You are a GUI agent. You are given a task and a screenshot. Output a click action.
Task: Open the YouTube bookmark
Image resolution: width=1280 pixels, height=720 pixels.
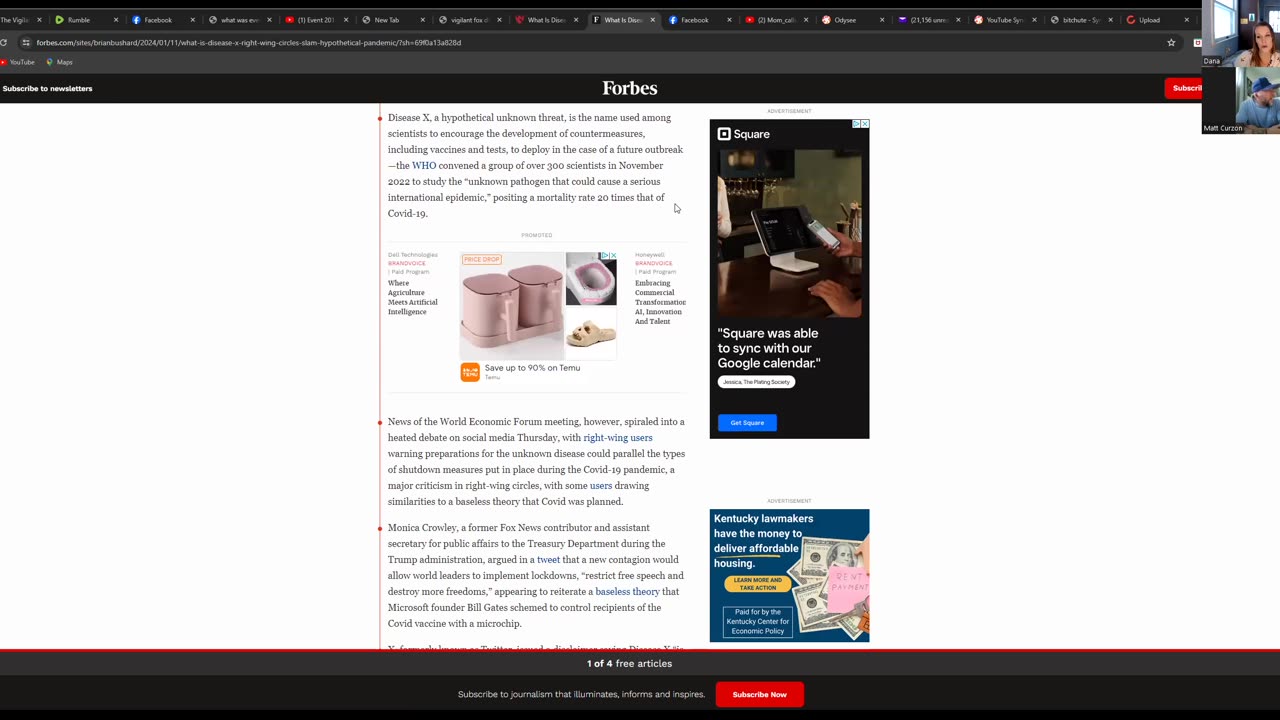pos(18,62)
